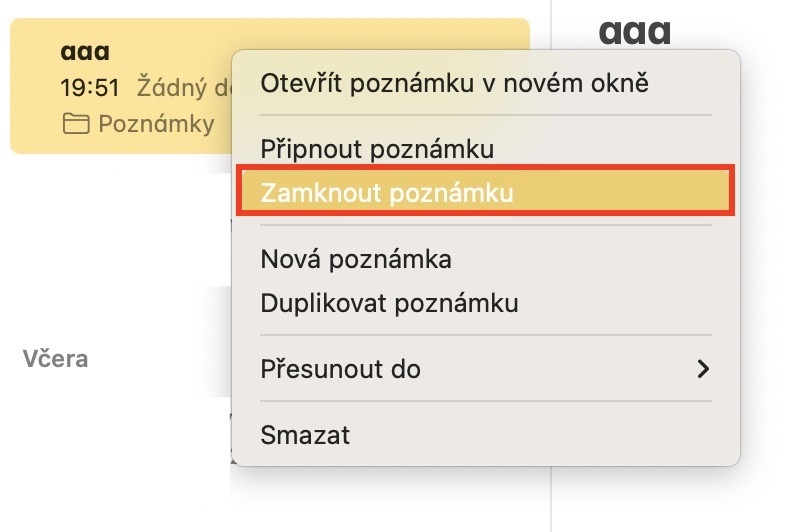Click the Žádný preview text in the note
The height and width of the screenshot is (532, 810).
point(180,88)
